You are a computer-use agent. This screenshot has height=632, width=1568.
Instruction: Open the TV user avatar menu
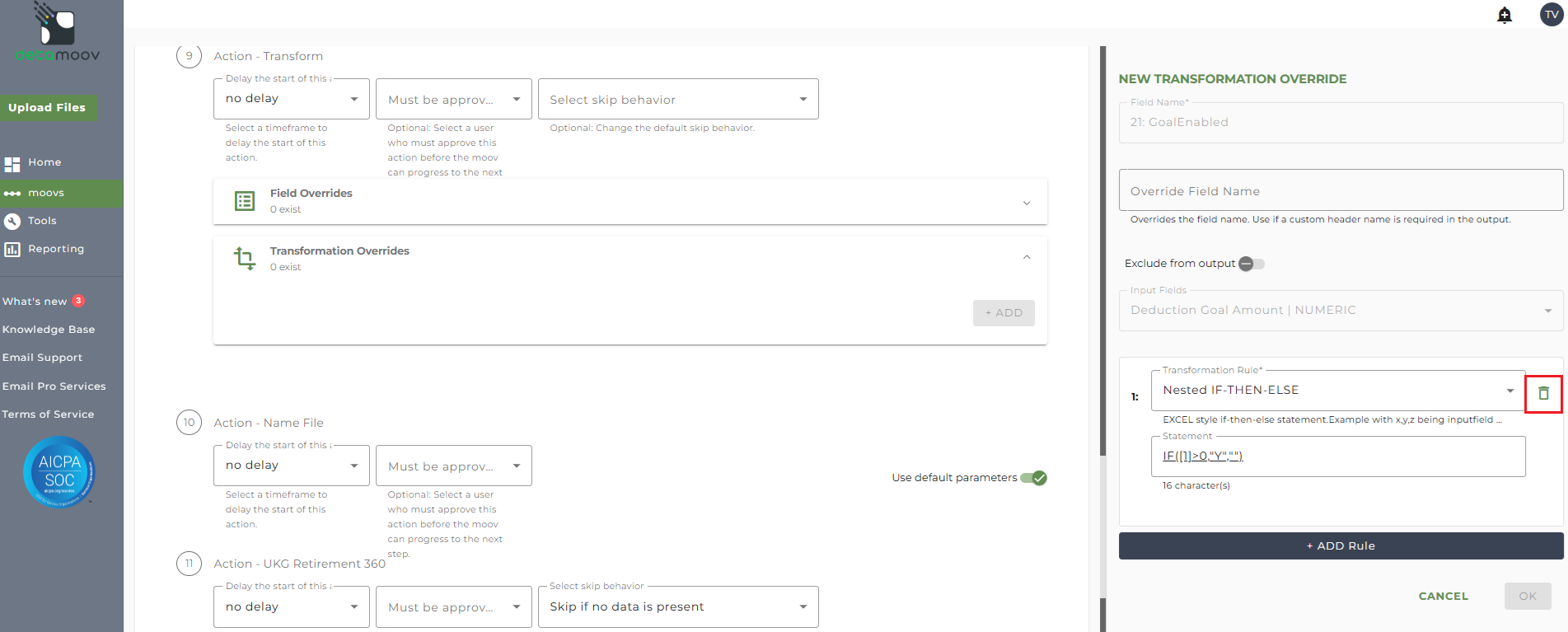pyautogui.click(x=1552, y=15)
